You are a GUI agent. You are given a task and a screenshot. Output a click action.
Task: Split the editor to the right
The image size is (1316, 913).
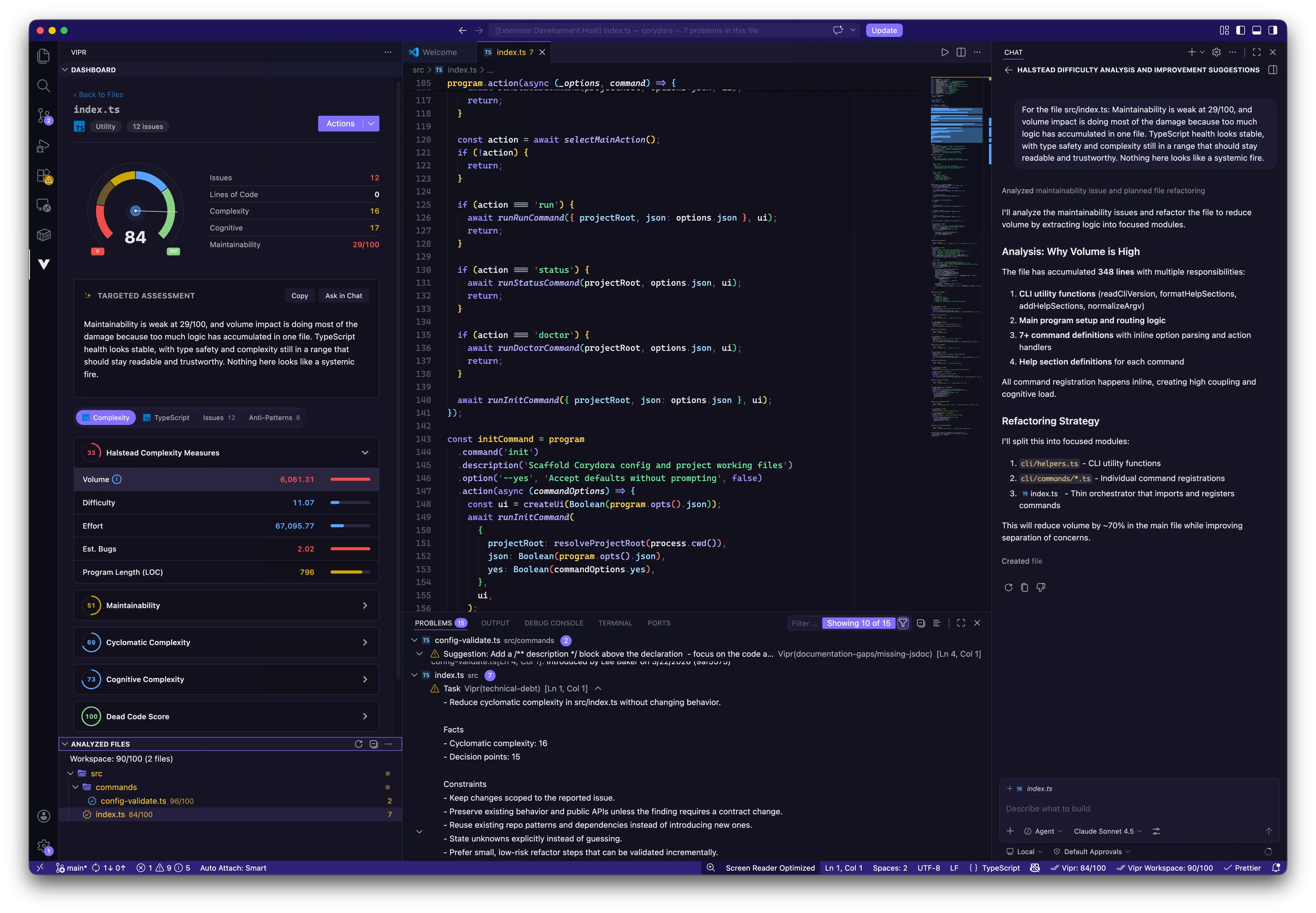[961, 52]
